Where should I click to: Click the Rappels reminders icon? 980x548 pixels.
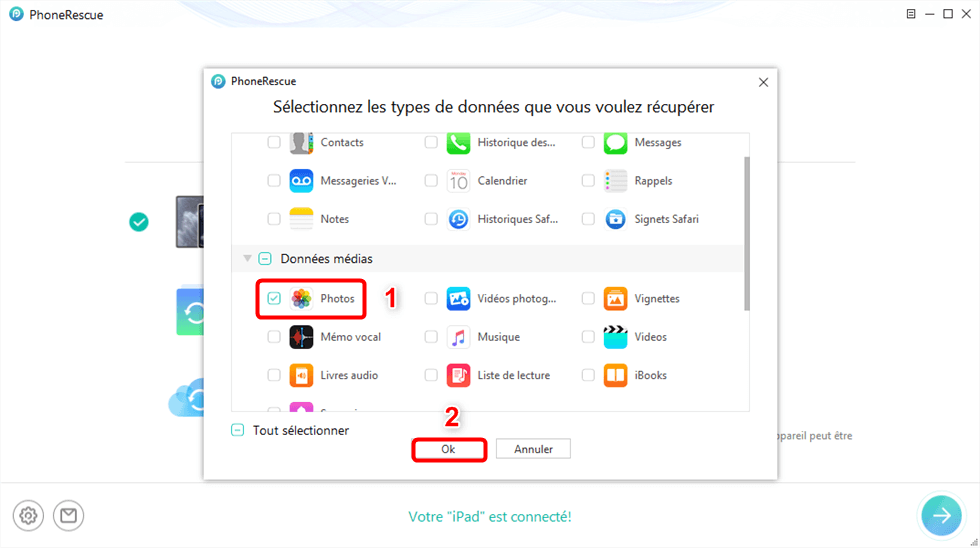(615, 181)
